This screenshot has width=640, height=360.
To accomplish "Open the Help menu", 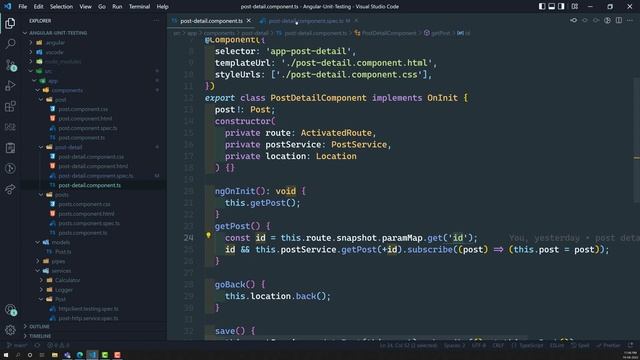I will (x=162, y=7).
